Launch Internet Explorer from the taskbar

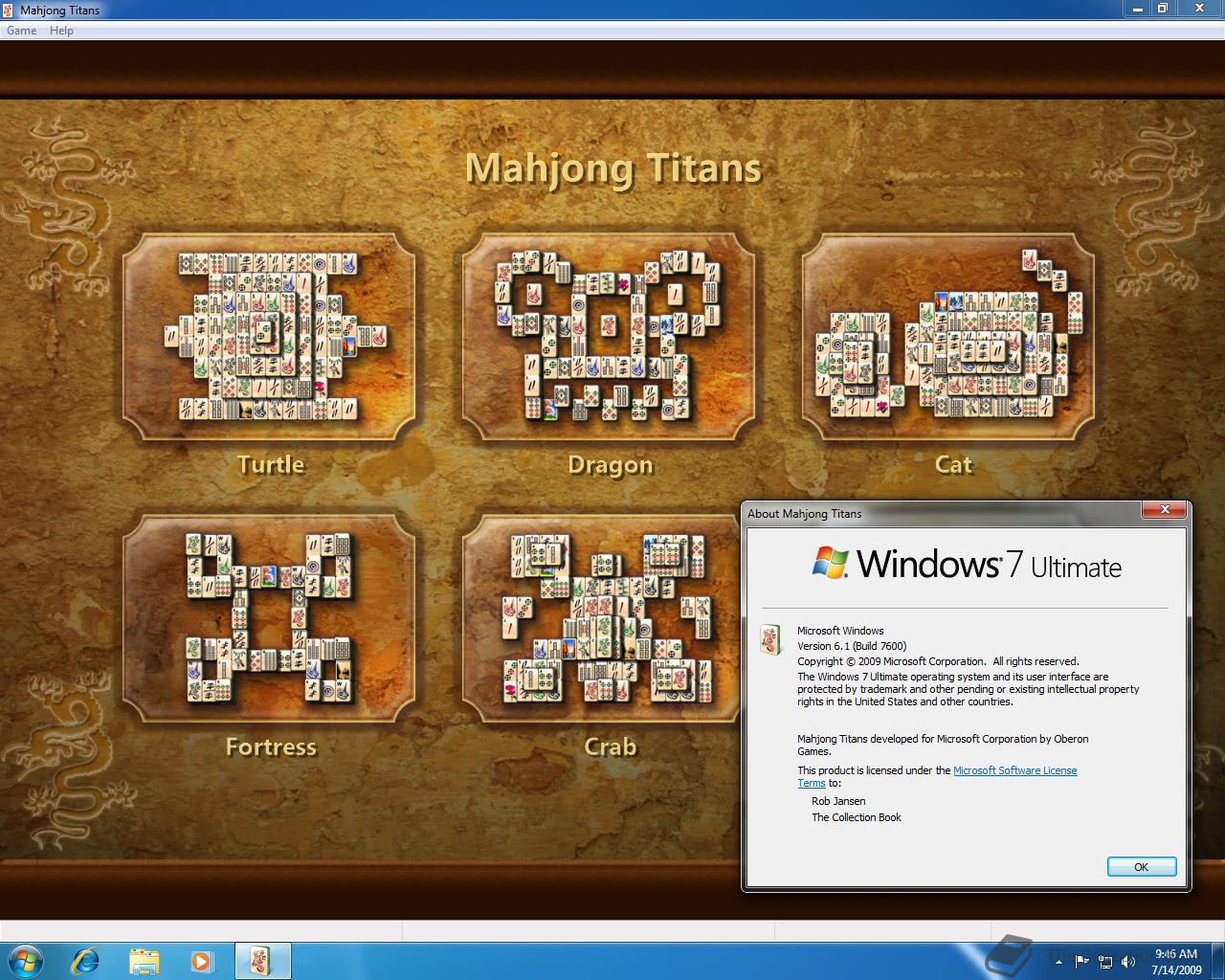tap(86, 960)
